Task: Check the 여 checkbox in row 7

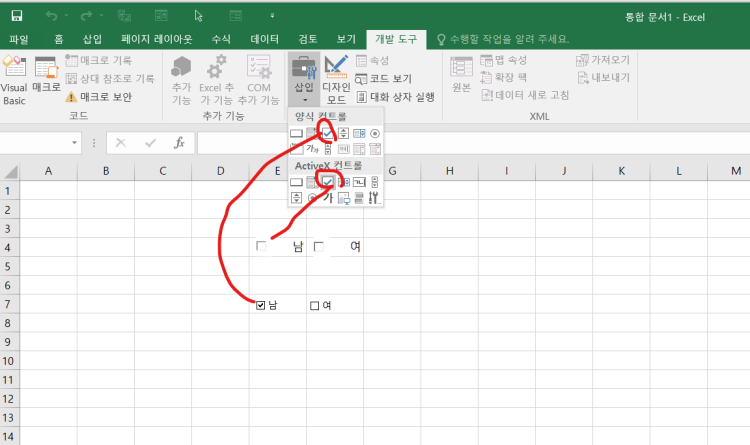Action: point(315,306)
